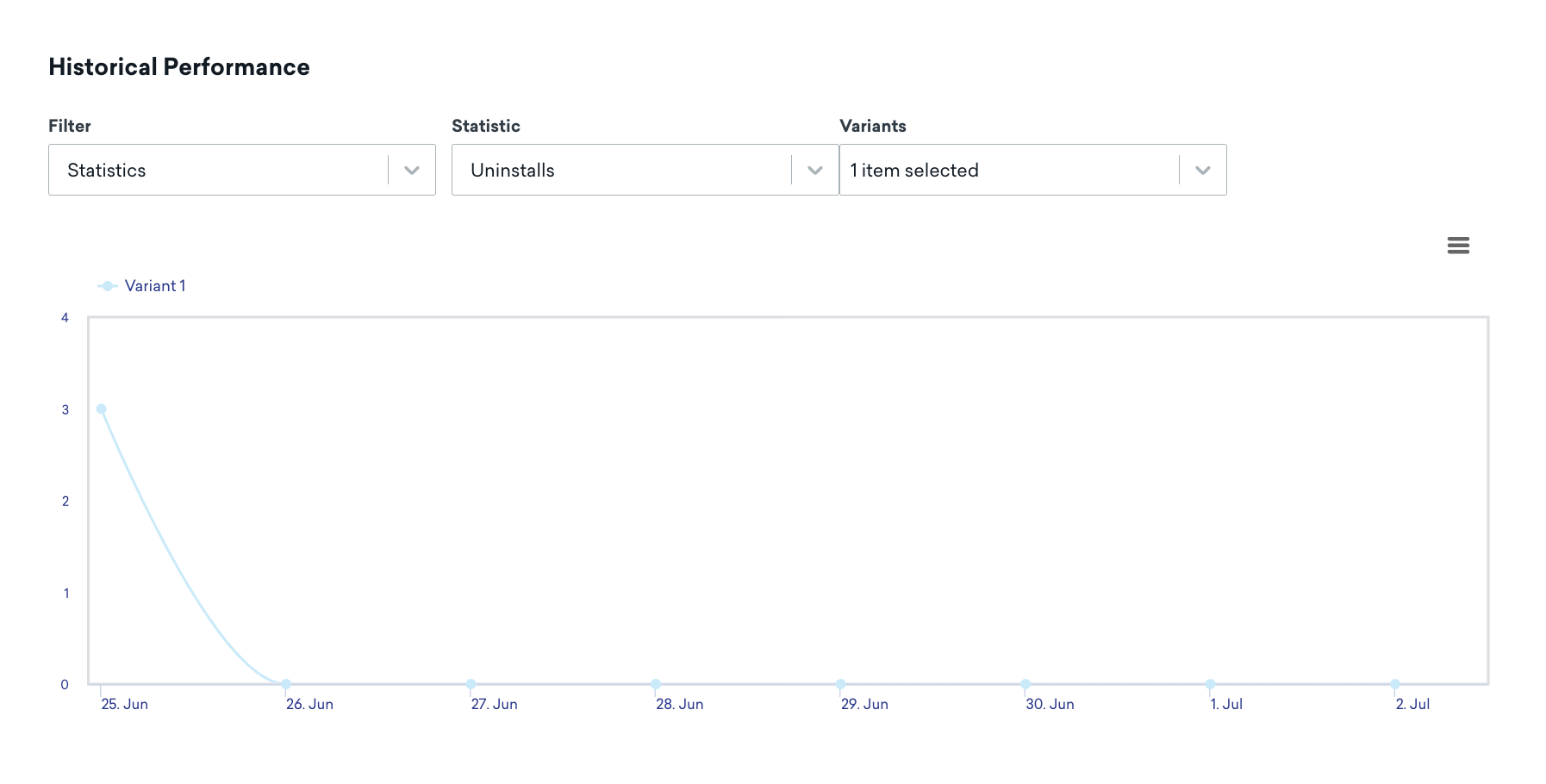Open the Variants dropdown with 1 item selected
This screenshot has height=784, width=1546.
tap(1033, 170)
